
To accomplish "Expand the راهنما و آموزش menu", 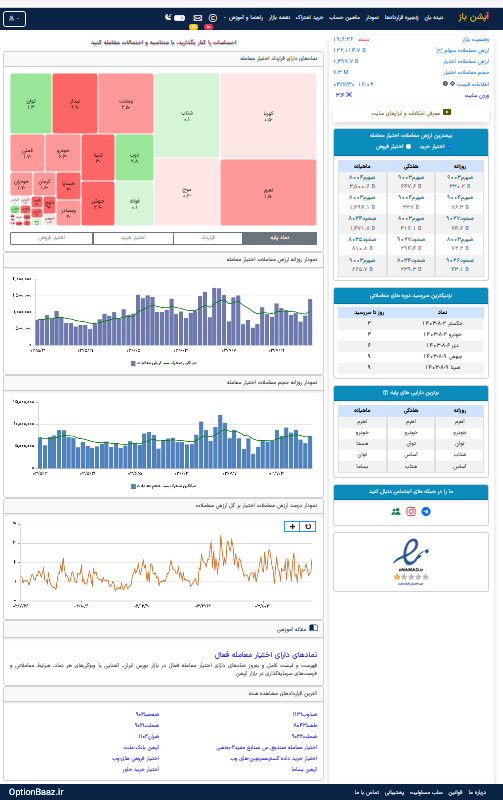I will (x=245, y=18).
